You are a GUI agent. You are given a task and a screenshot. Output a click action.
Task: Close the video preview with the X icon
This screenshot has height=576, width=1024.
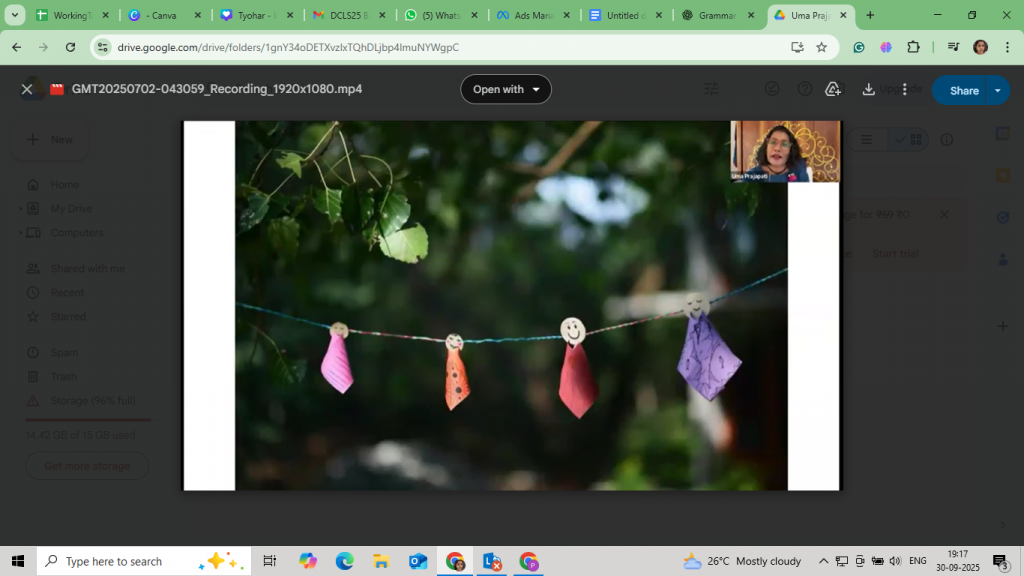coord(27,89)
